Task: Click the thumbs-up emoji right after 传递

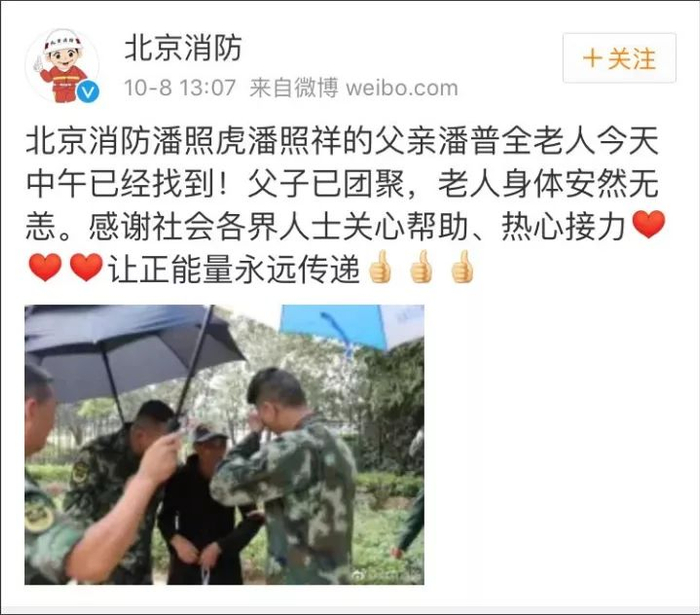Action: click(380, 266)
